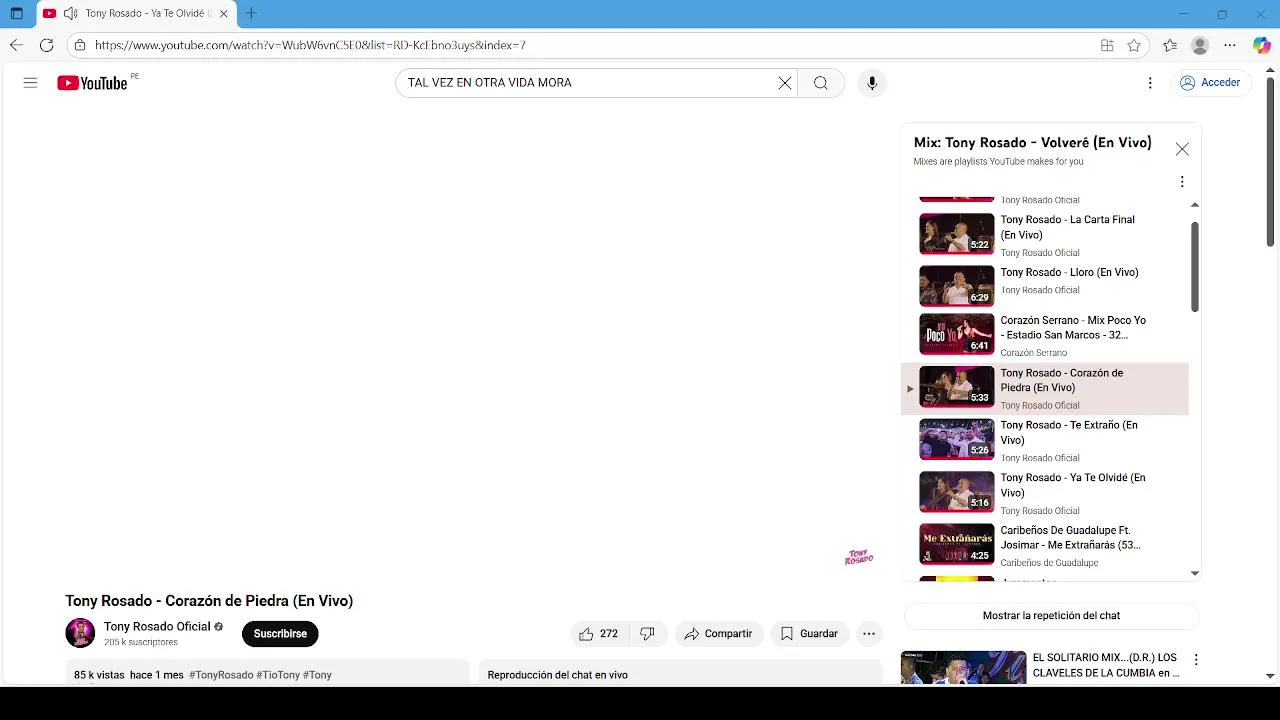Screen dimensions: 1280x720
Task: Activate voice search microphone
Action: (x=872, y=83)
